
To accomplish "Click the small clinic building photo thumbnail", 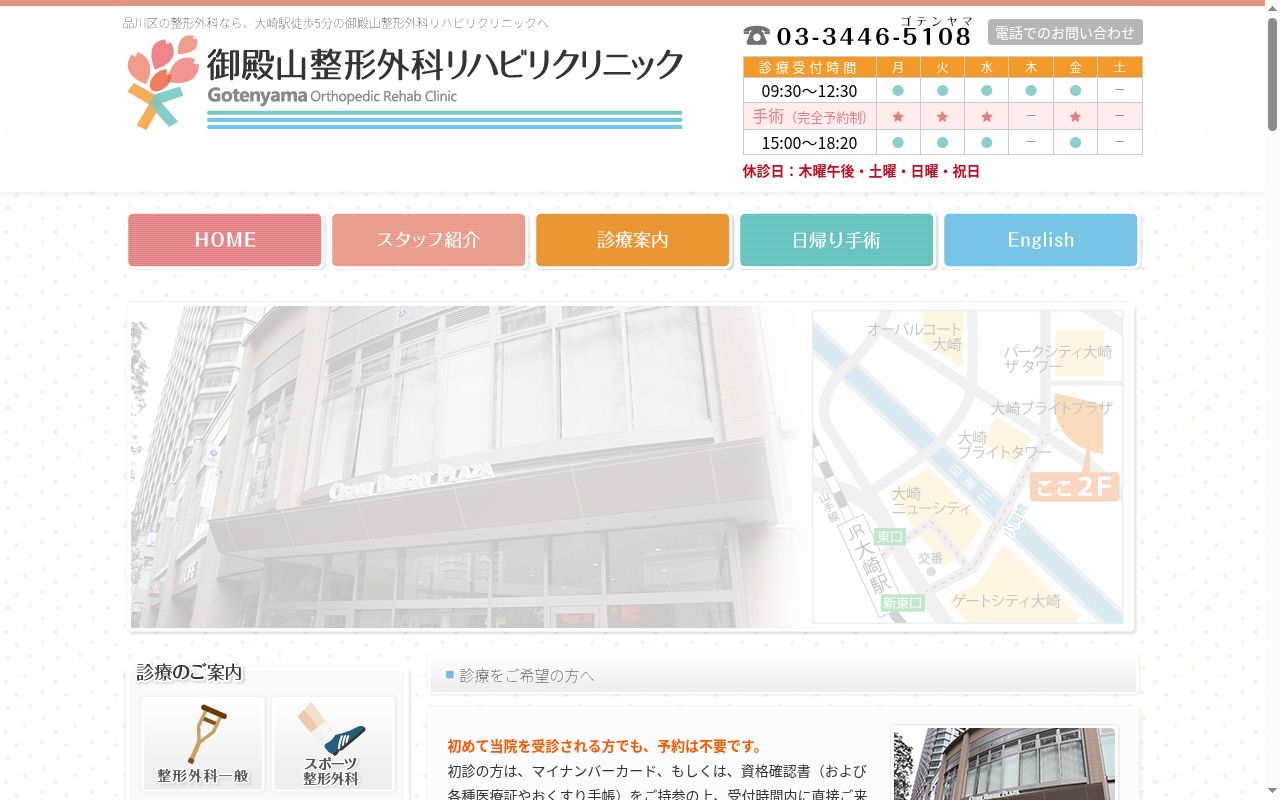I will point(1004,764).
